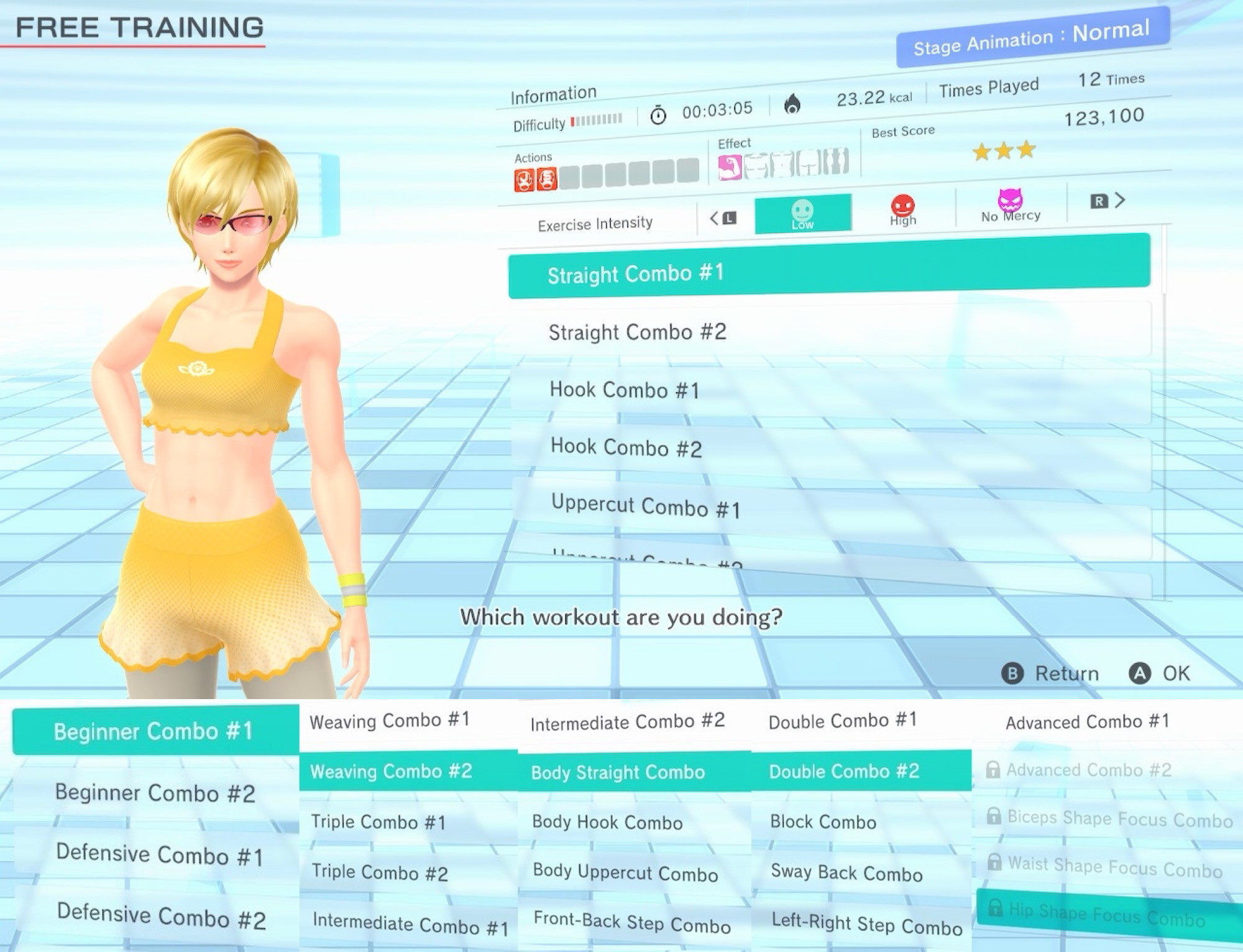Click the stopwatch duration icon
Viewport: 1243px width, 952px height.
point(658,115)
